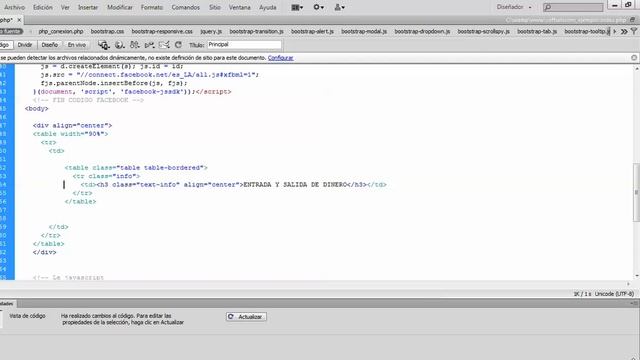Open the Ayuda menu
This screenshot has width=640, height=360.
pyautogui.click(x=268, y=7)
